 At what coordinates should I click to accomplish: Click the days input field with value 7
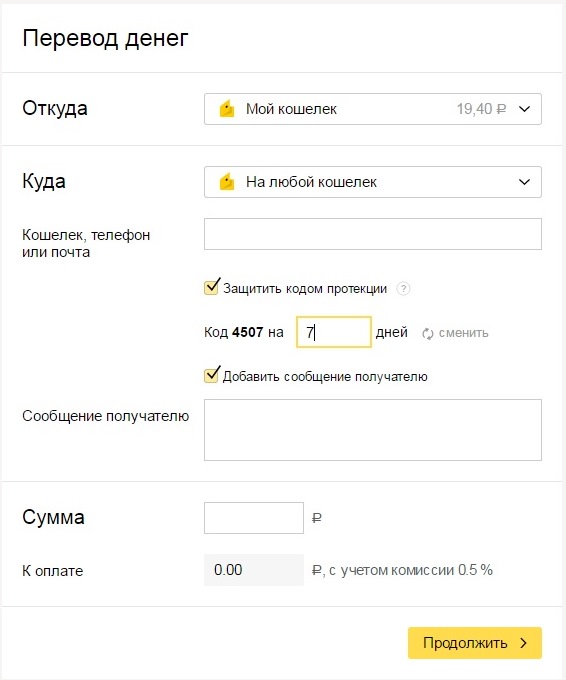coord(334,332)
